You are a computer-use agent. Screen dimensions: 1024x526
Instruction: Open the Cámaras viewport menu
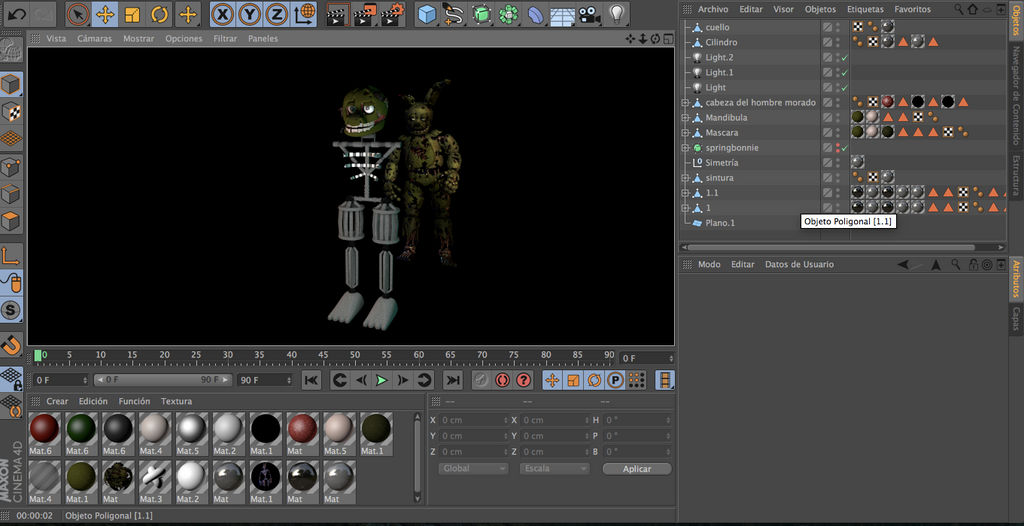pos(95,39)
